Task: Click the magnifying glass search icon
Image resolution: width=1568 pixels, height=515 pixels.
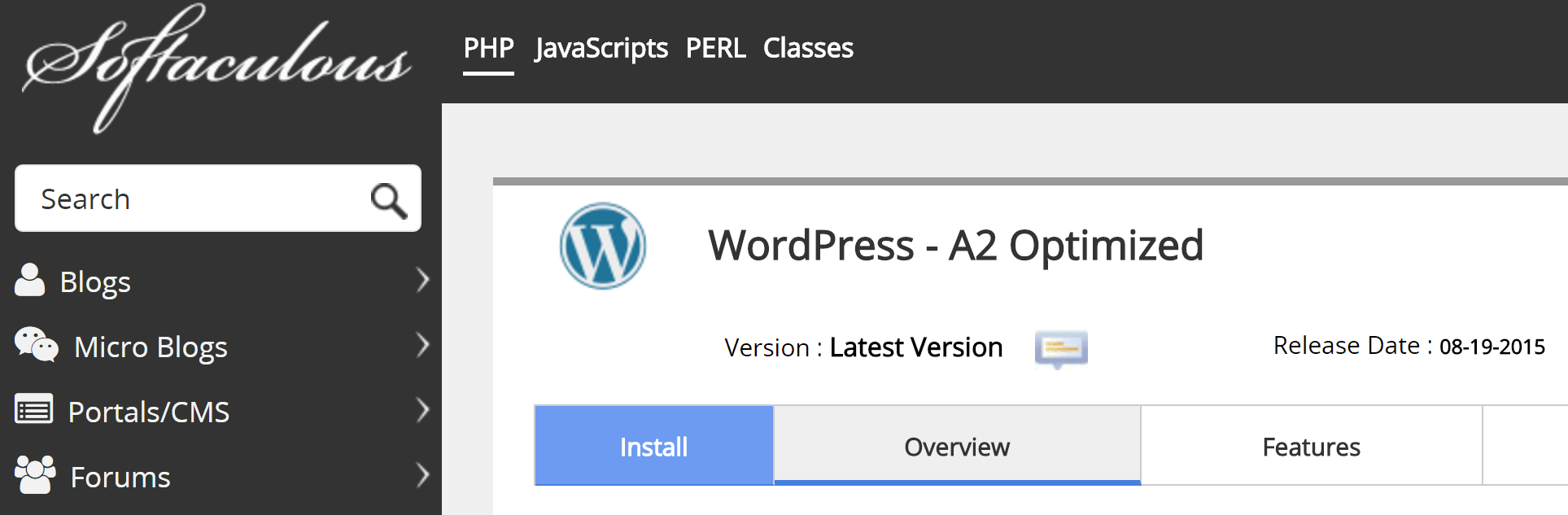Action: click(389, 200)
